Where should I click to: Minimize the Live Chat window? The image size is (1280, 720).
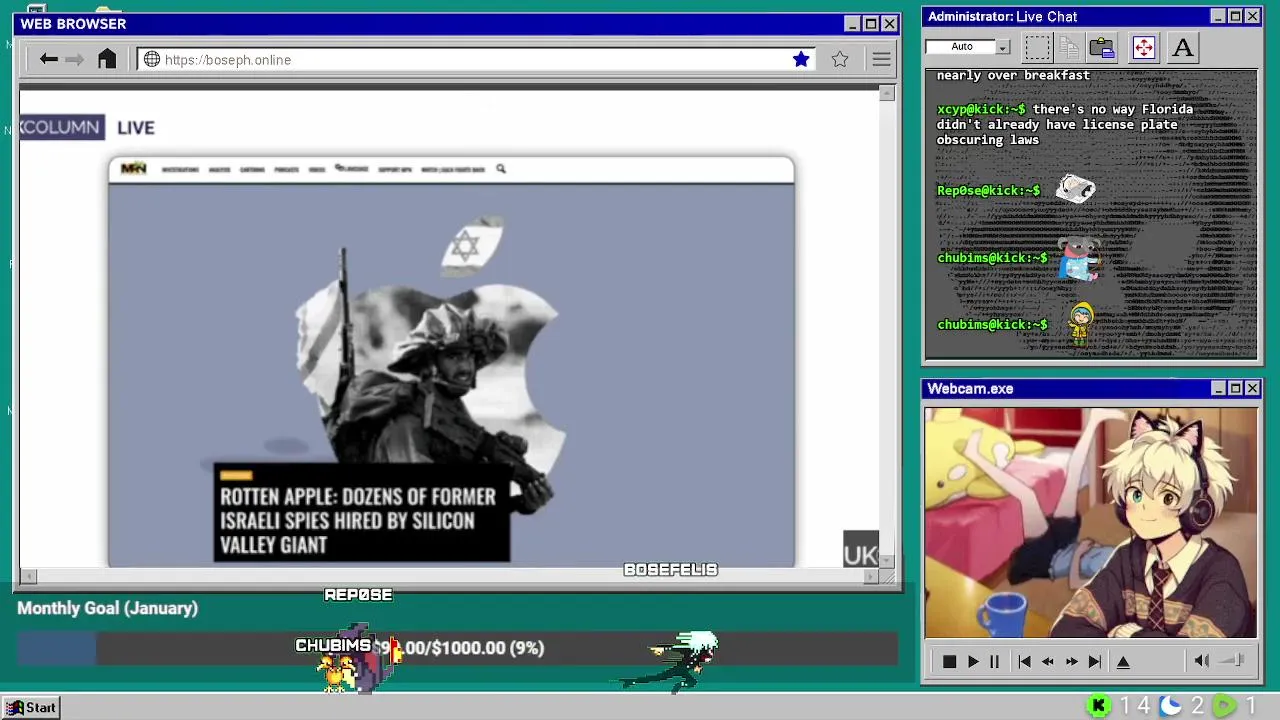pyautogui.click(x=1218, y=16)
